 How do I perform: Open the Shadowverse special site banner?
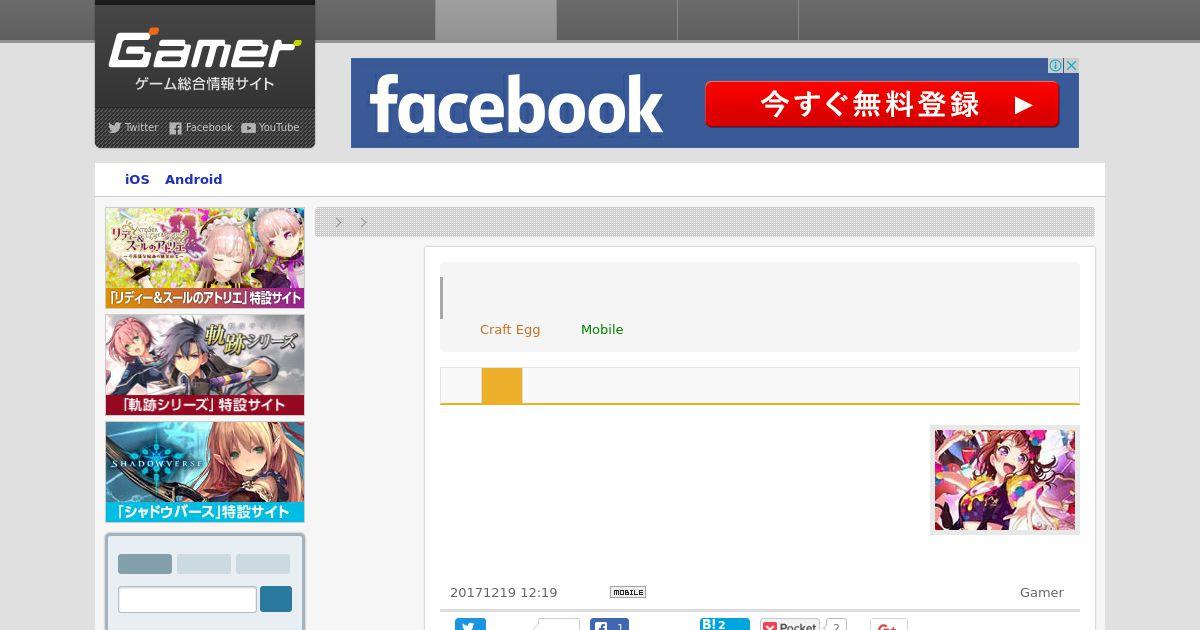(x=205, y=472)
